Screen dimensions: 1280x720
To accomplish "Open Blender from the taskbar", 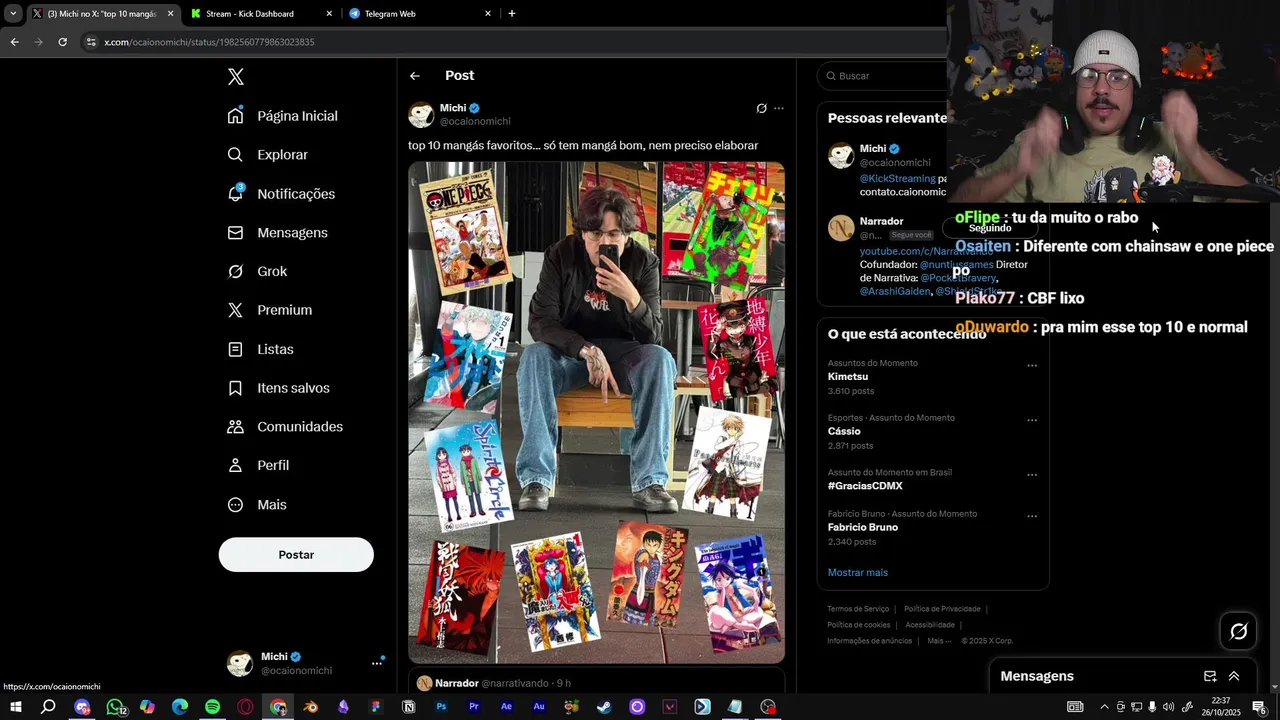I will tap(310, 707).
